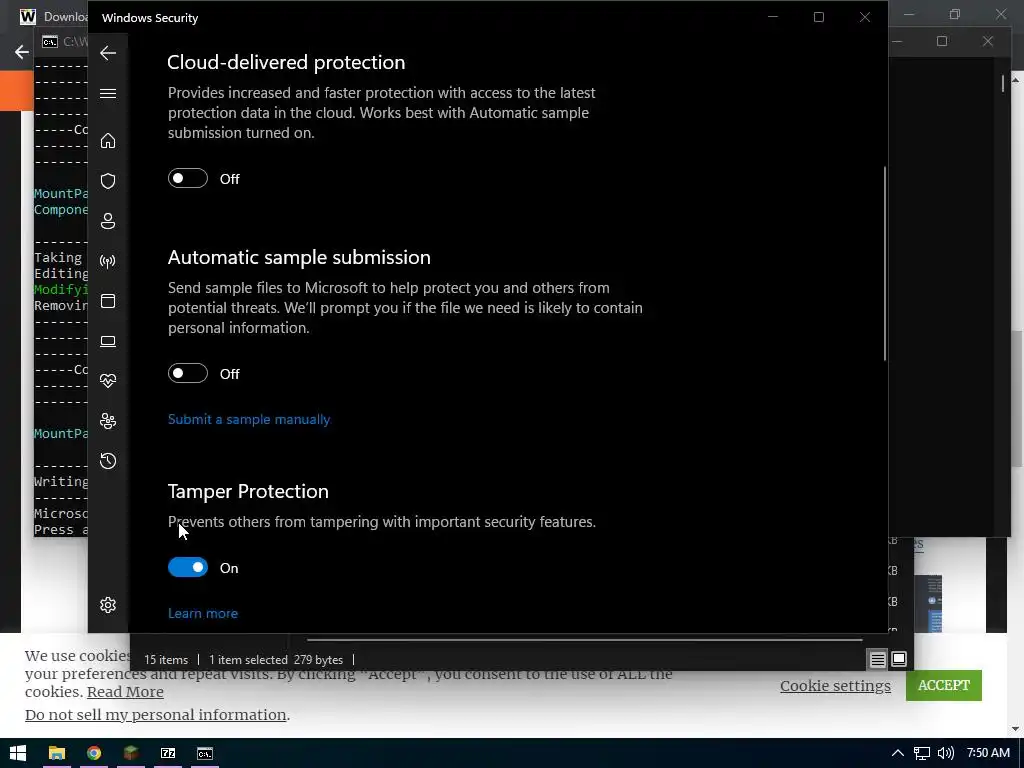Click the Tamper Protection heading
The width and height of the screenshot is (1024, 768).
pos(248,491)
